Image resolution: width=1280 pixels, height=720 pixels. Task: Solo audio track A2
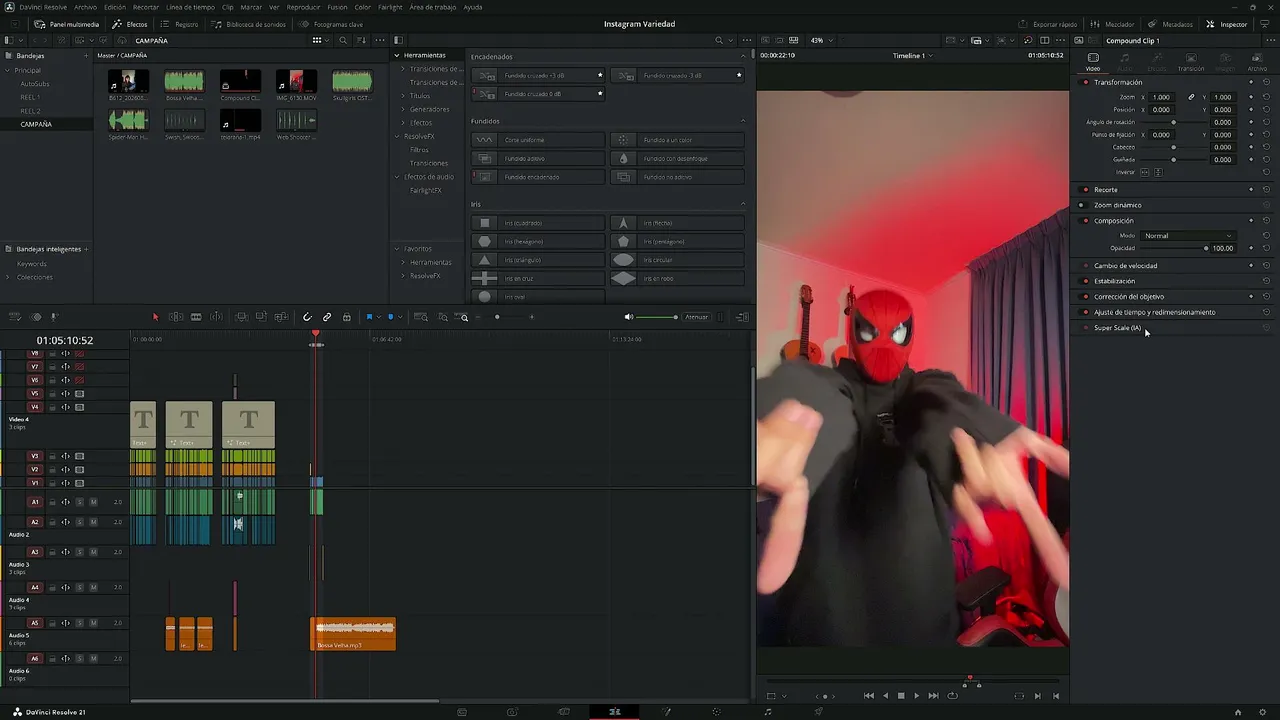click(x=80, y=522)
